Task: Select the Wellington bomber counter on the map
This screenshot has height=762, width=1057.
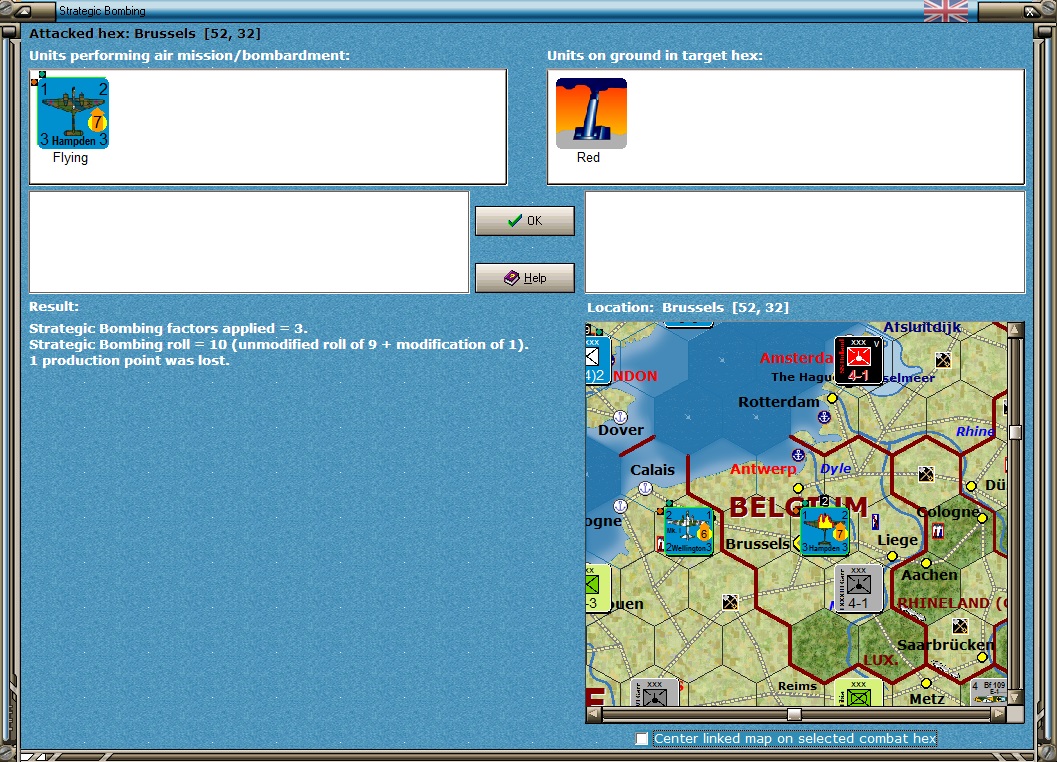Action: (x=688, y=531)
